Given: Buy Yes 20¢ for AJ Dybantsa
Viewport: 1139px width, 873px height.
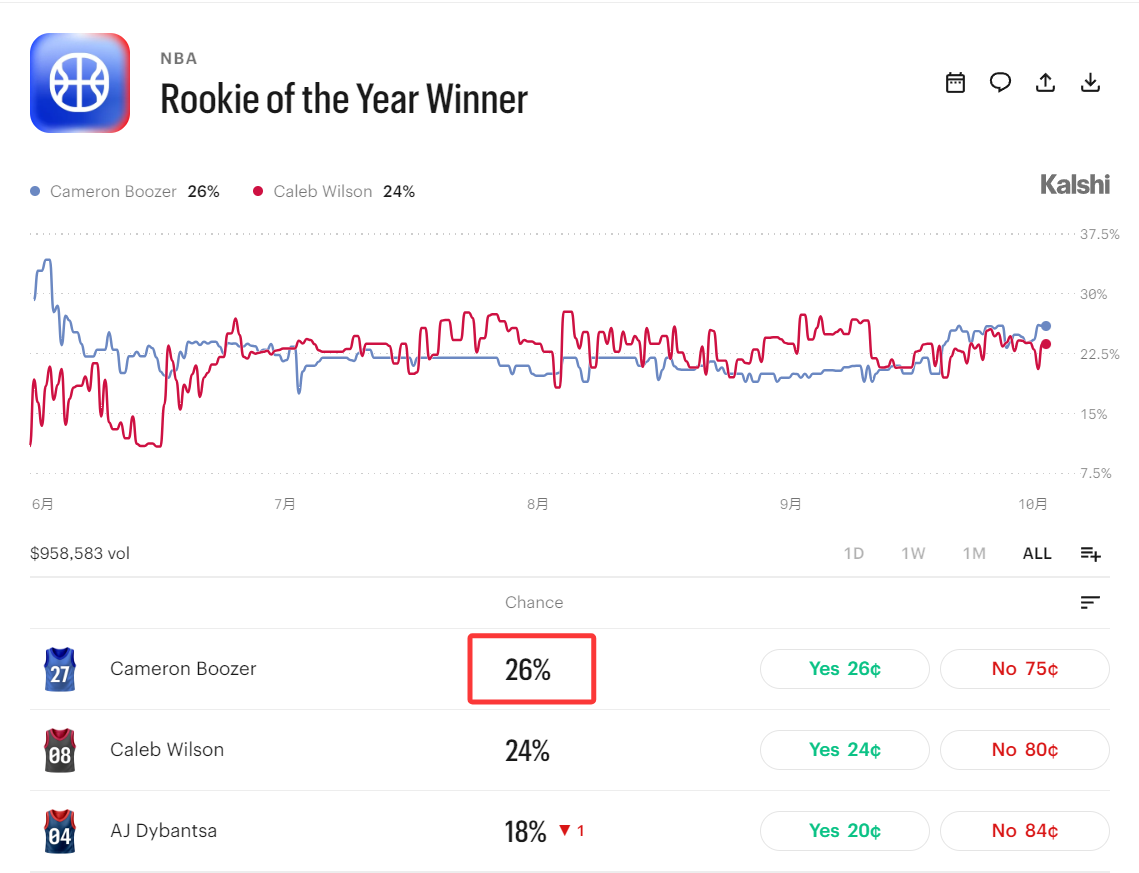Looking at the screenshot, I should pos(845,832).
